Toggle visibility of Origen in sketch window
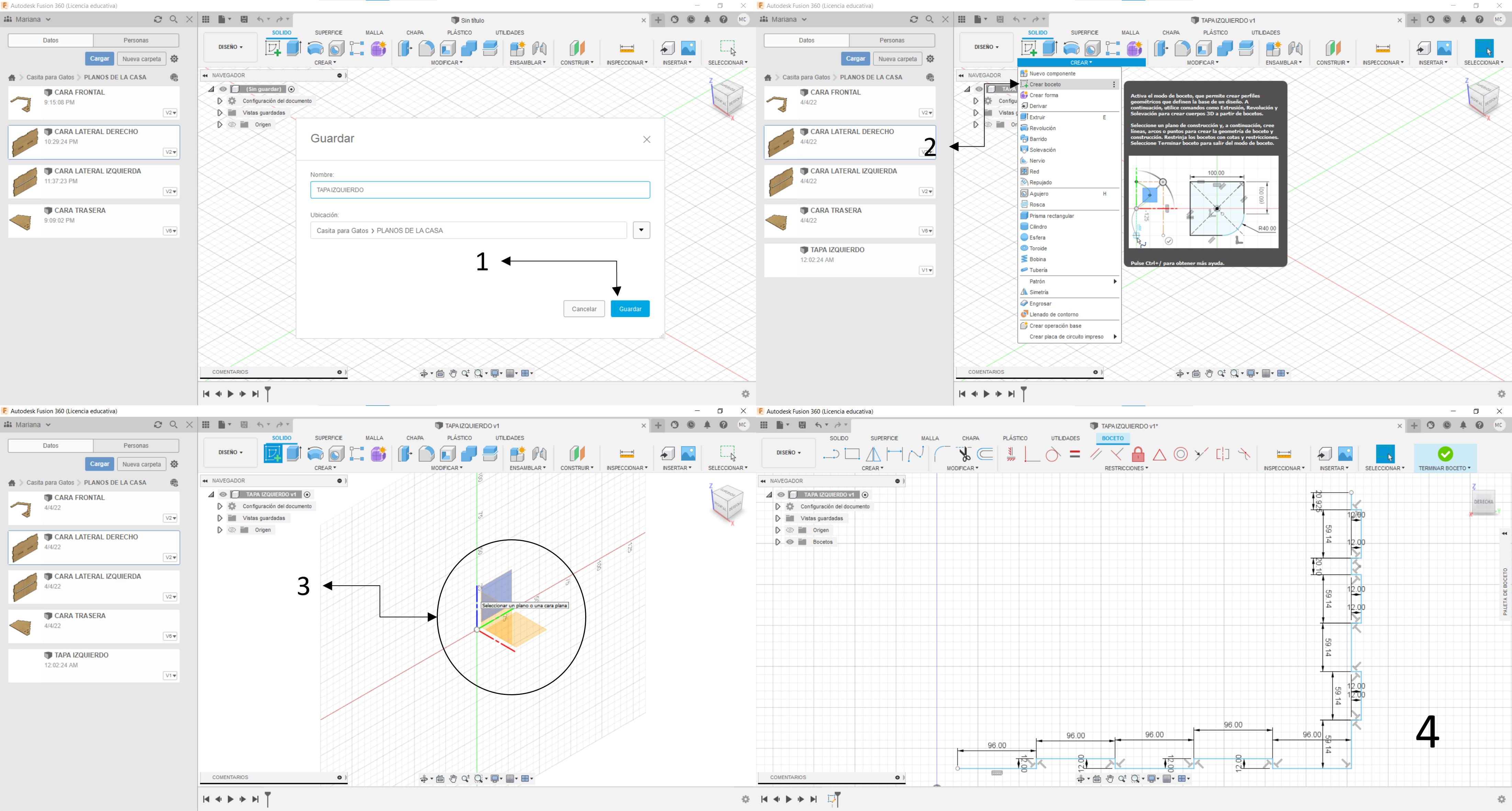Screen dimensions: 1512x811 click(790, 530)
